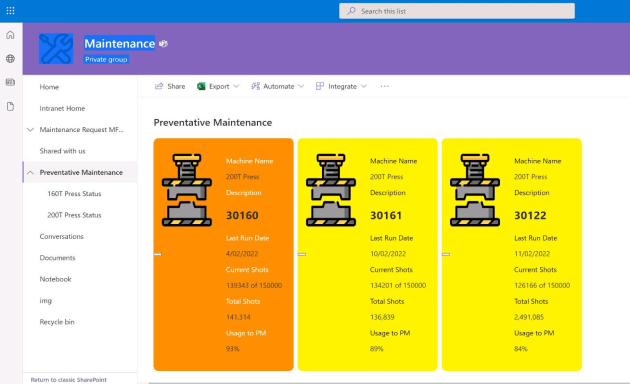Open My files page icon in left rail
The height and width of the screenshot is (384, 630).
pyautogui.click(x=10, y=106)
